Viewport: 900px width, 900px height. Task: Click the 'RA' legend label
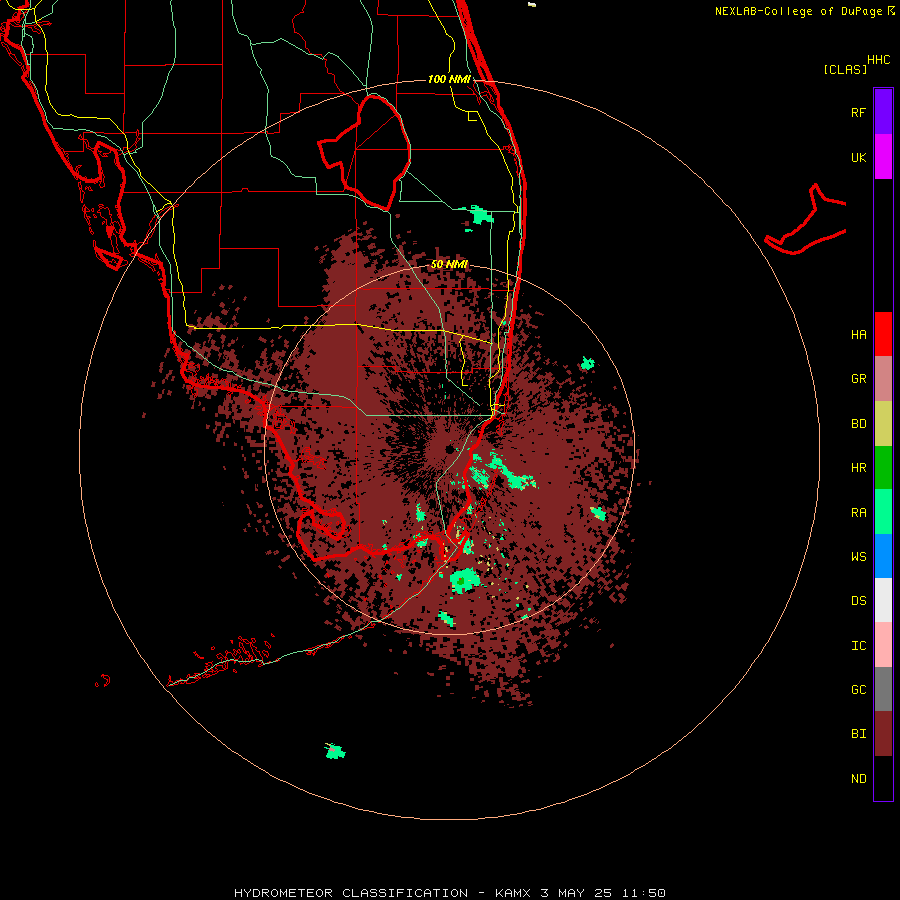[858, 513]
